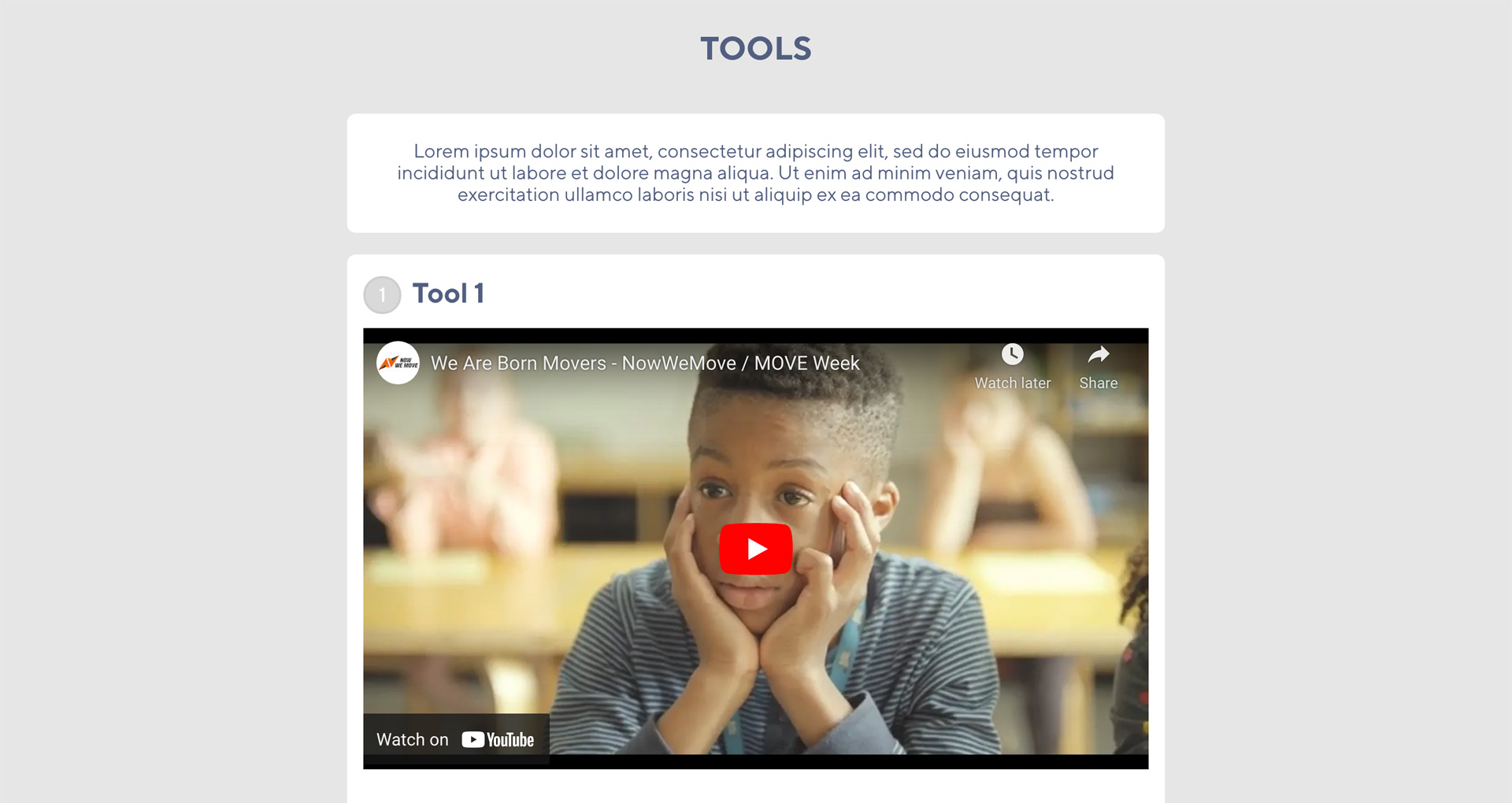Screen dimensions: 1512x803
Task: Click the YouTube logo in the Watch on bar
Action: point(498,739)
